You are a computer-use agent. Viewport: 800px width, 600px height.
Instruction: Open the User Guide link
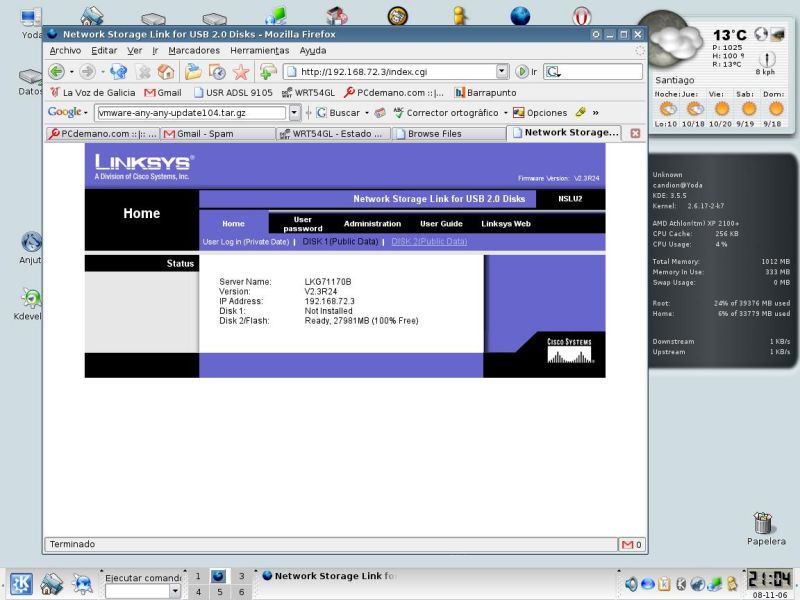[x=441, y=223]
